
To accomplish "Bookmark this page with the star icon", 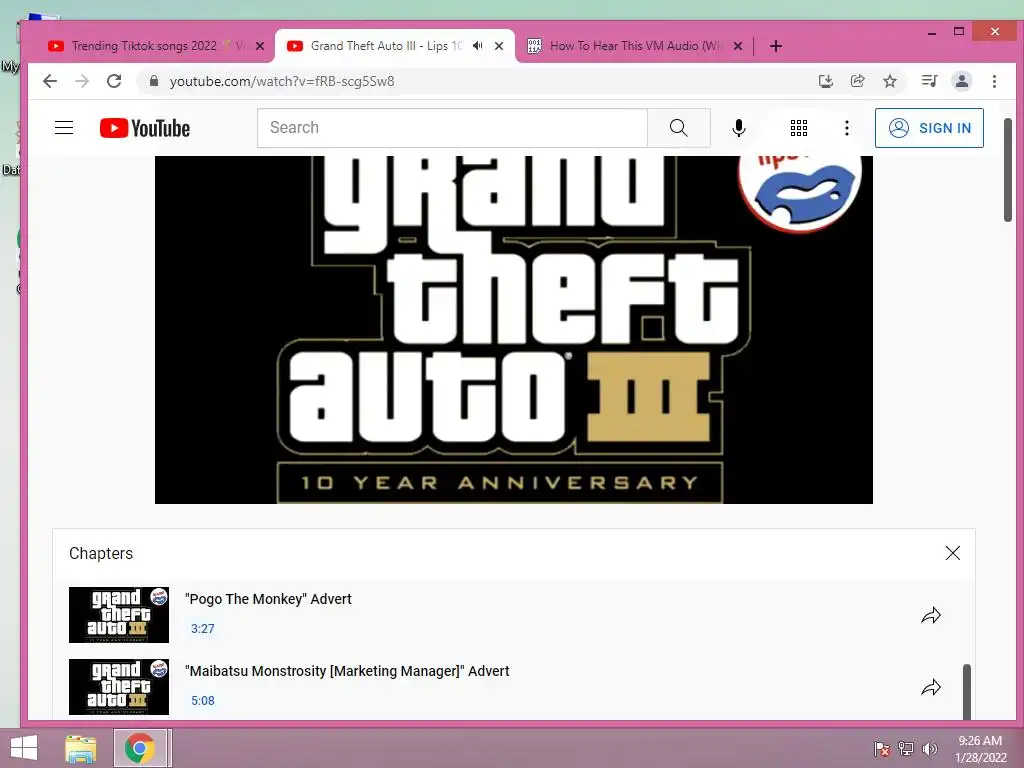I will click(889, 81).
